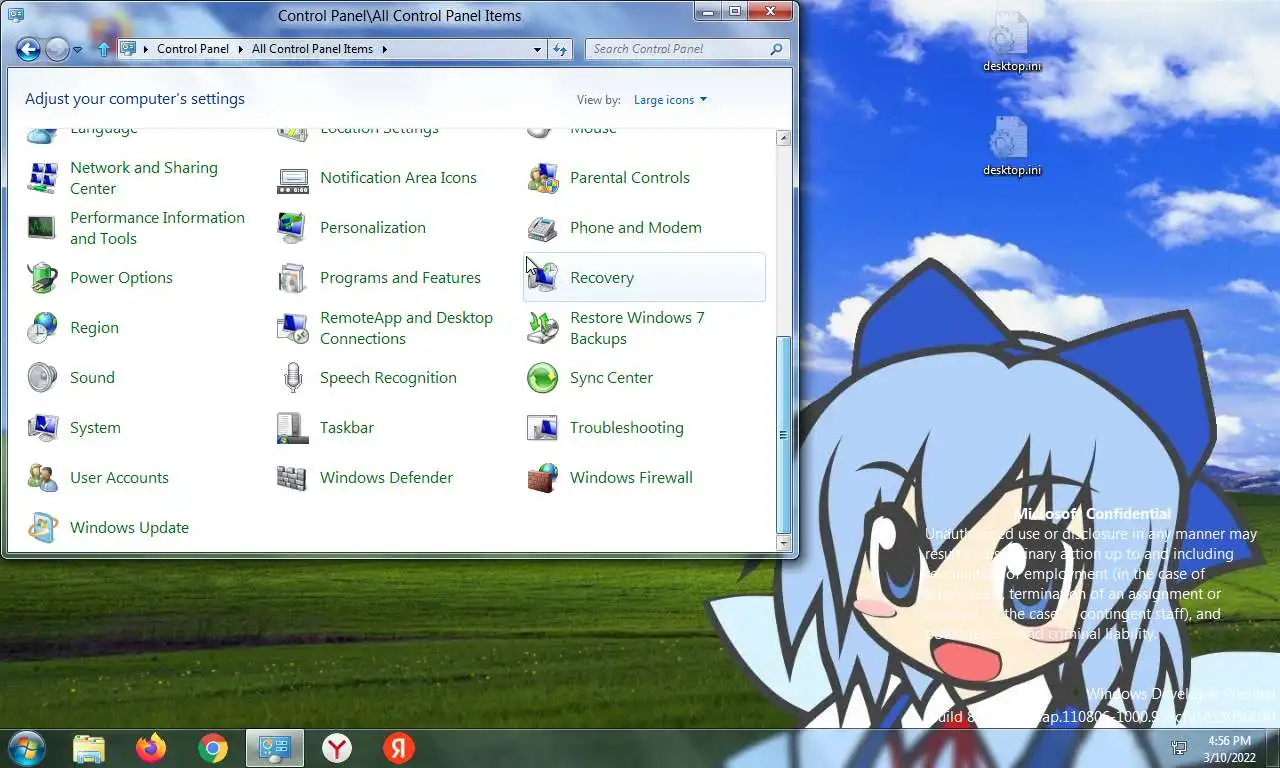Launch Google Chrome from the taskbar

[x=212, y=748]
